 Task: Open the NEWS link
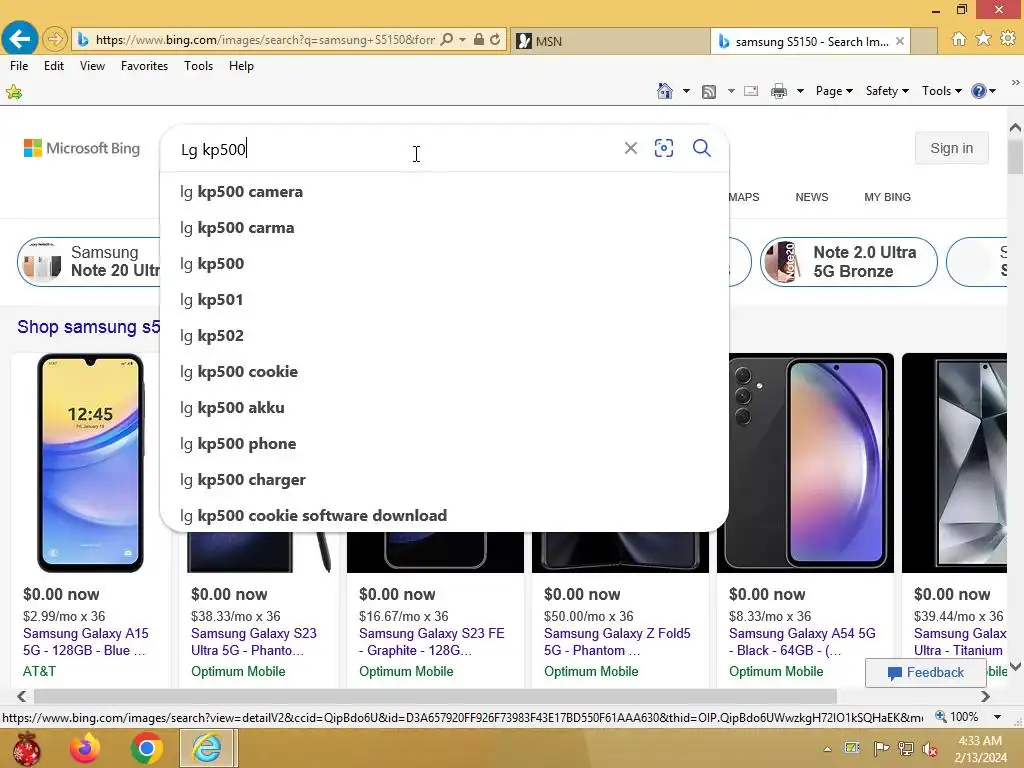812,197
